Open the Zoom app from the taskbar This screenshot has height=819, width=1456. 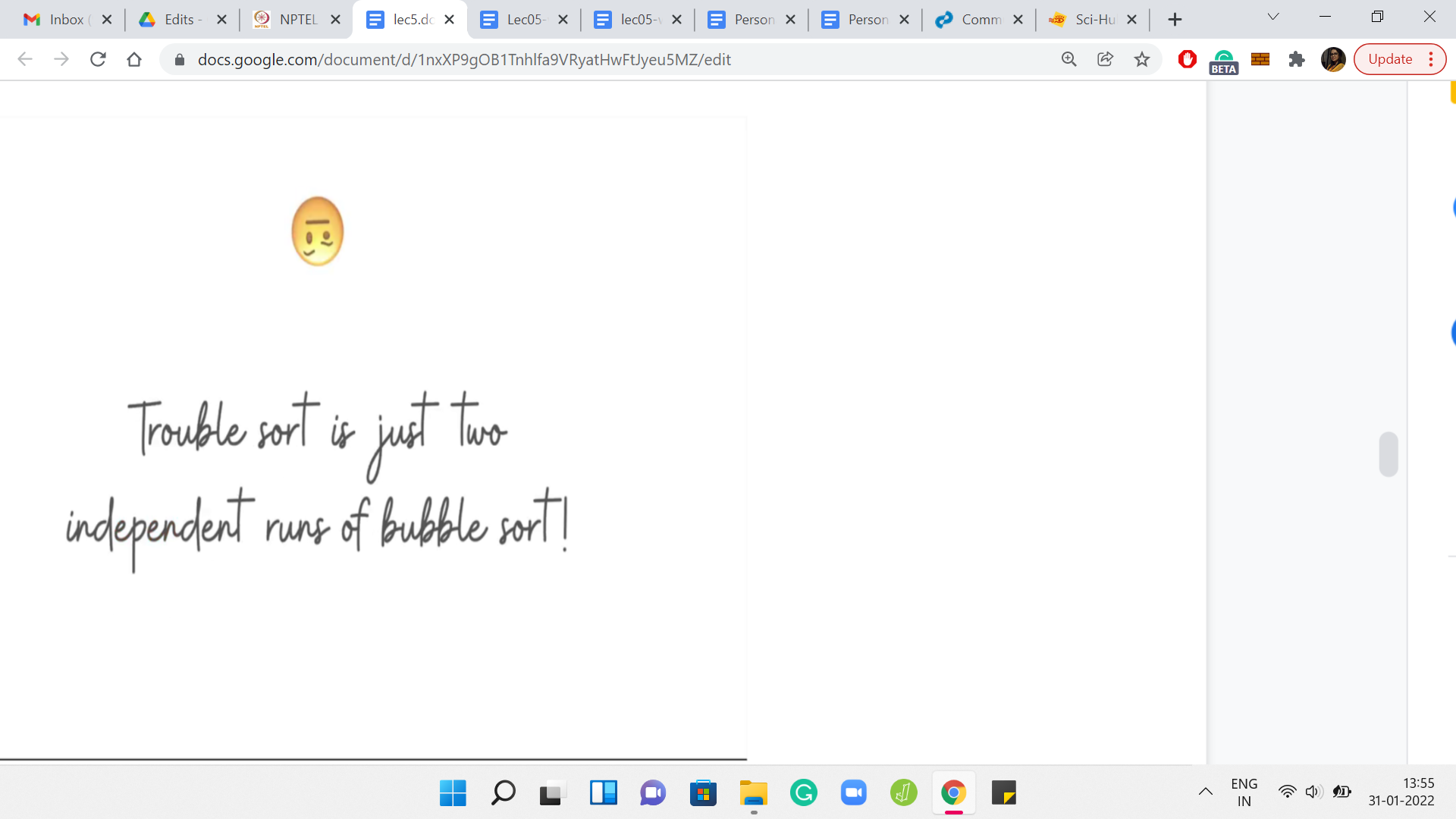[853, 793]
